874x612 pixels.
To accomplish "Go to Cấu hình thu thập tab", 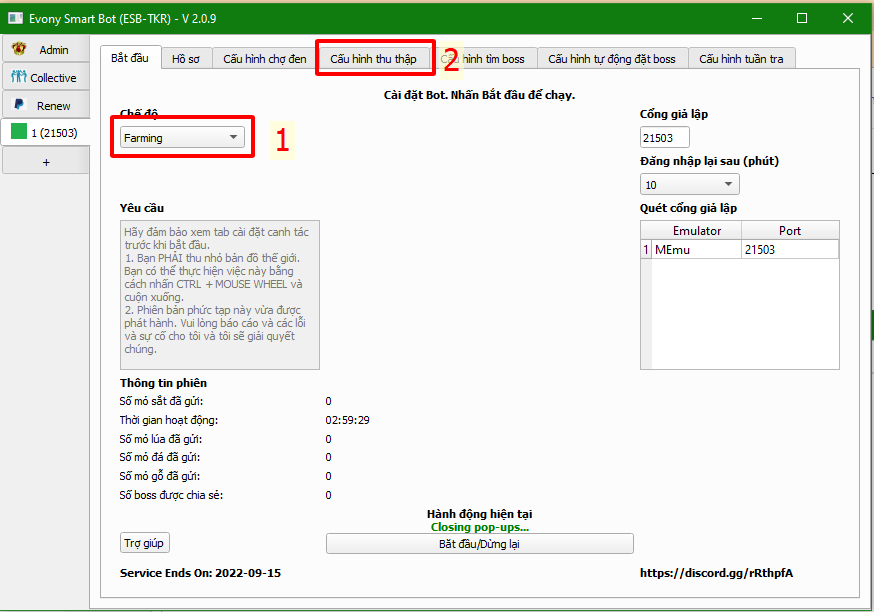I will [x=373, y=59].
